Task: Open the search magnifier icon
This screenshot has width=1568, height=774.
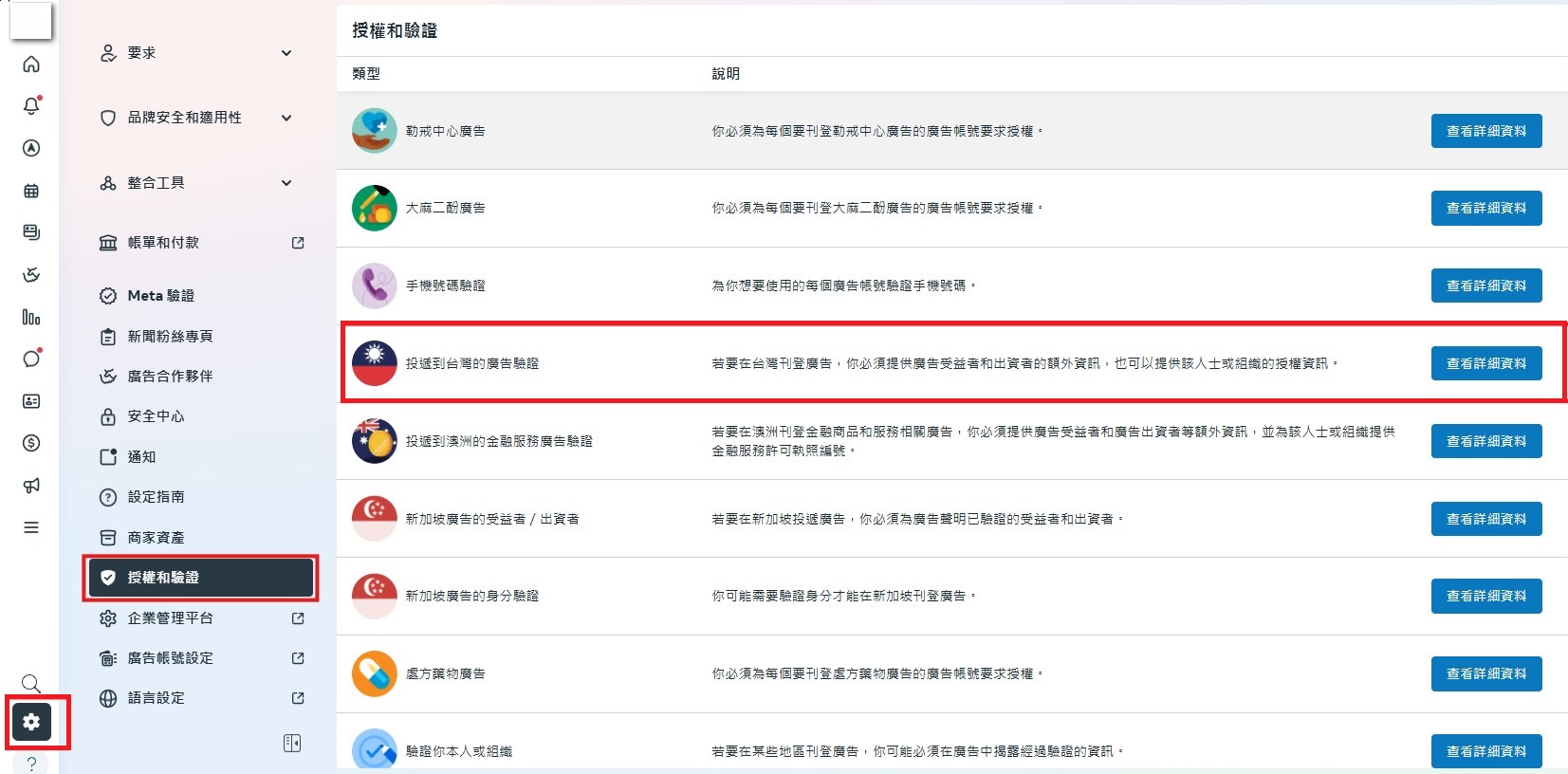Action: coord(31,683)
